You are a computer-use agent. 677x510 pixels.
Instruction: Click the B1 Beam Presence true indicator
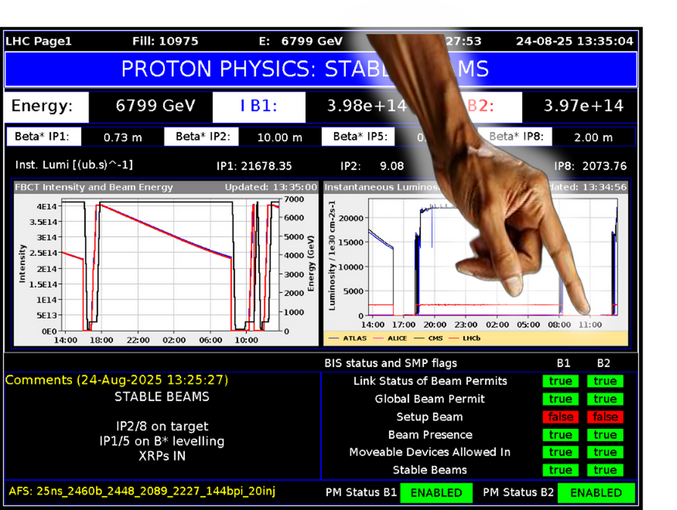(x=560, y=435)
